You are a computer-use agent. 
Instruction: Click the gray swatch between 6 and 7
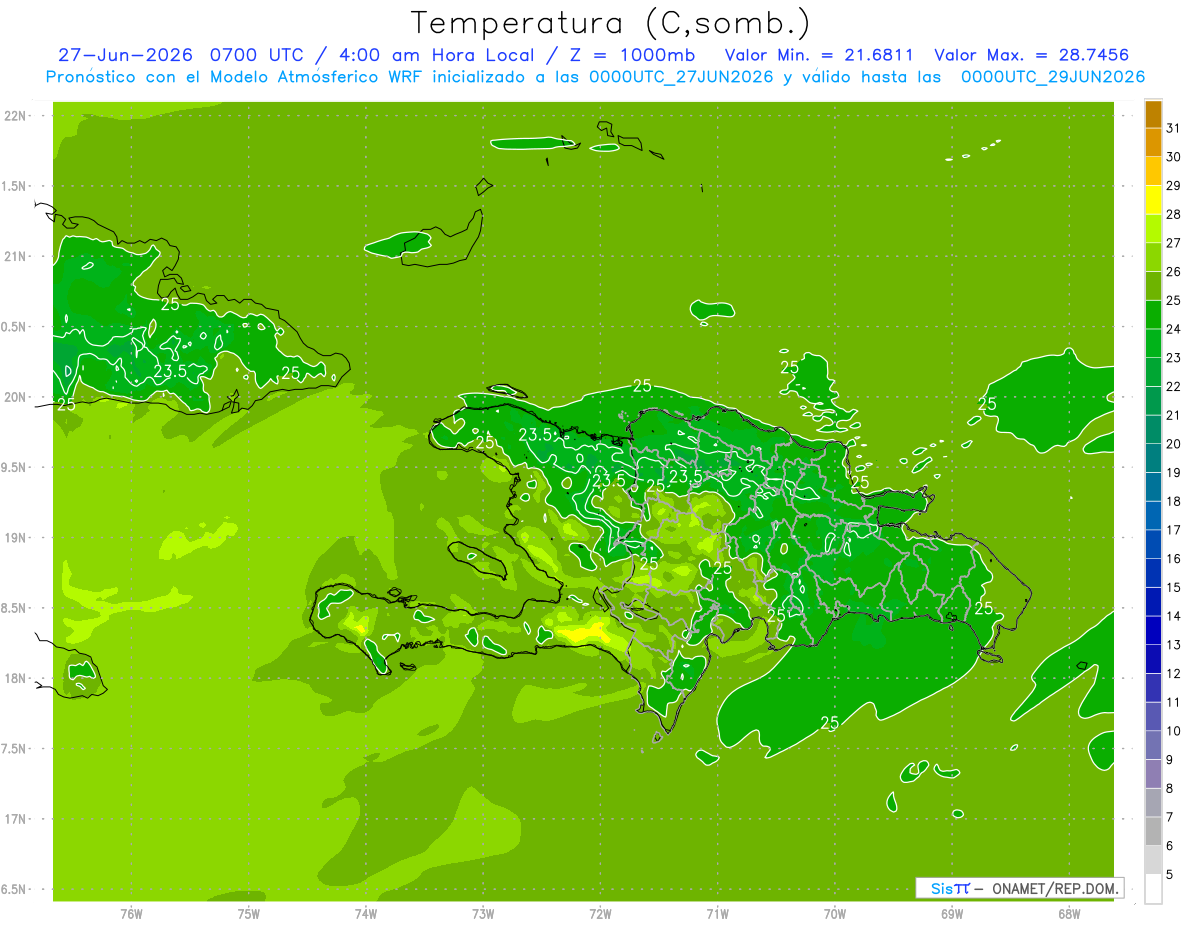pyautogui.click(x=1153, y=831)
